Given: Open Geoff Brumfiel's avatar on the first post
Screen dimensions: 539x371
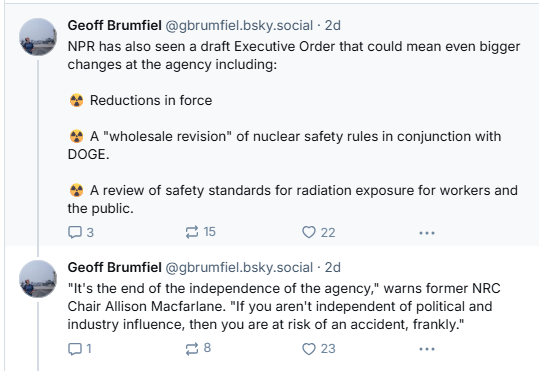Looking at the screenshot, I should (x=38, y=37).
